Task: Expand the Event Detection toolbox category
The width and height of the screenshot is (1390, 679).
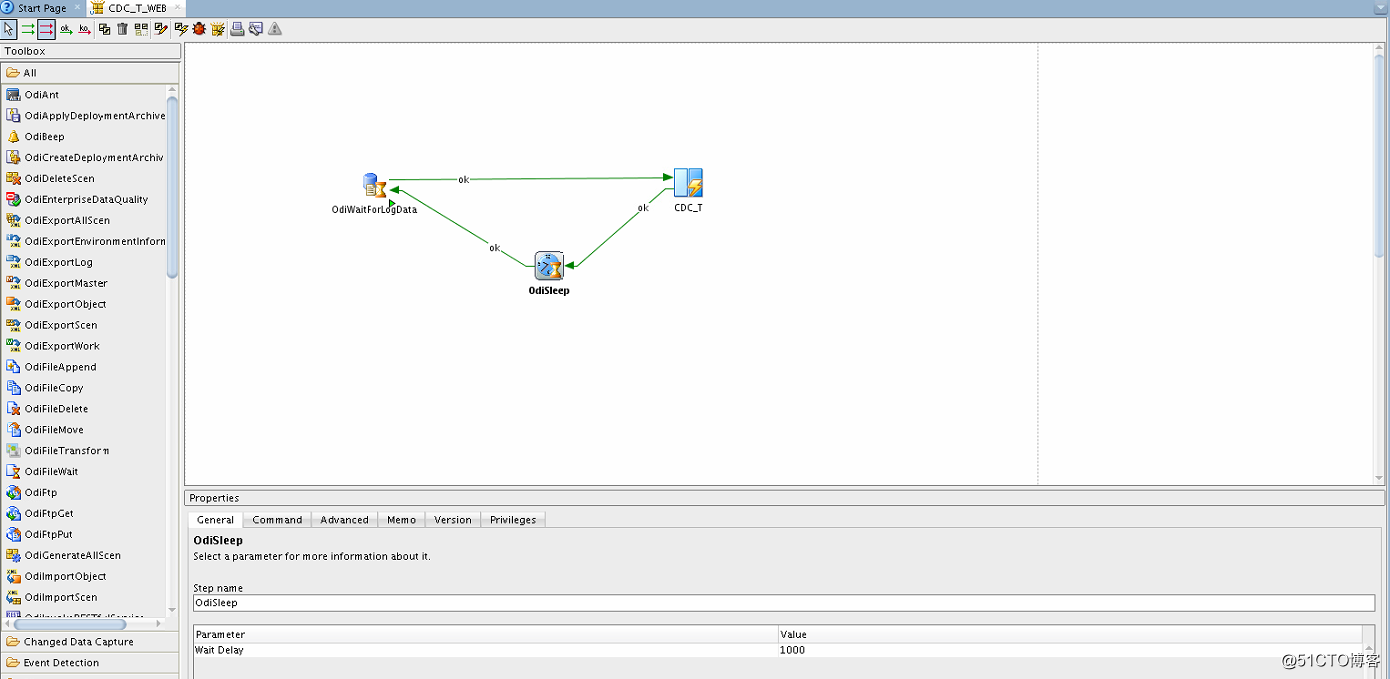Action: click(x=90, y=663)
